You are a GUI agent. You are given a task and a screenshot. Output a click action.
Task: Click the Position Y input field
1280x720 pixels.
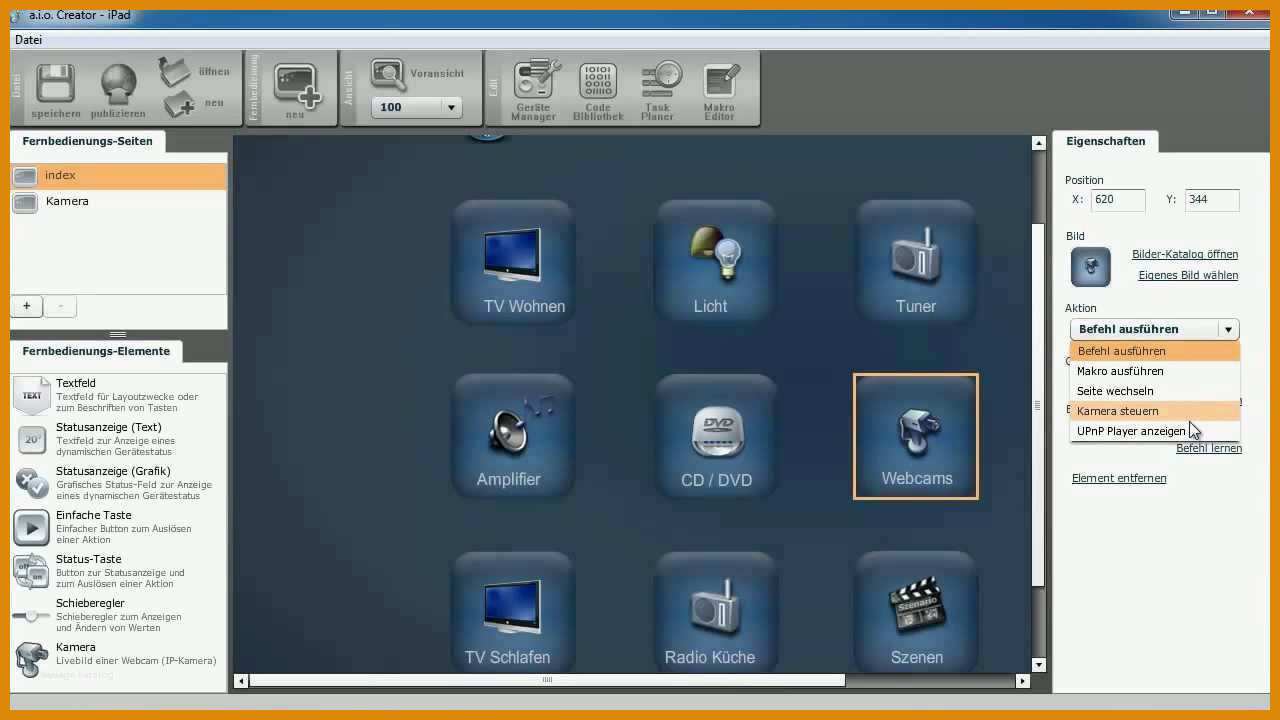point(1212,200)
